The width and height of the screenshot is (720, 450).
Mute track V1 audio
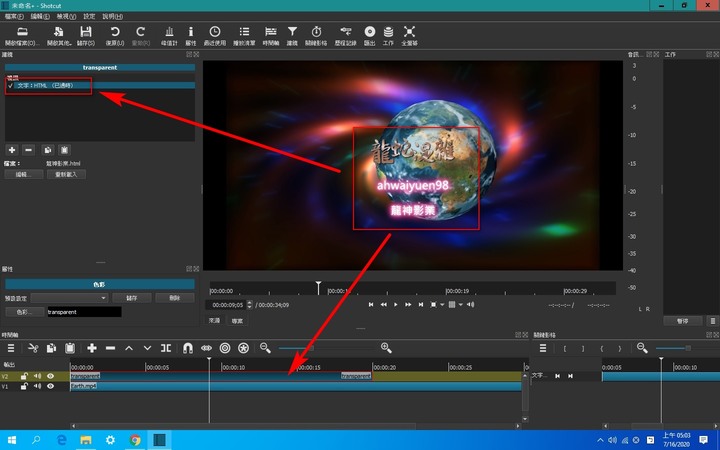pyautogui.click(x=37, y=386)
